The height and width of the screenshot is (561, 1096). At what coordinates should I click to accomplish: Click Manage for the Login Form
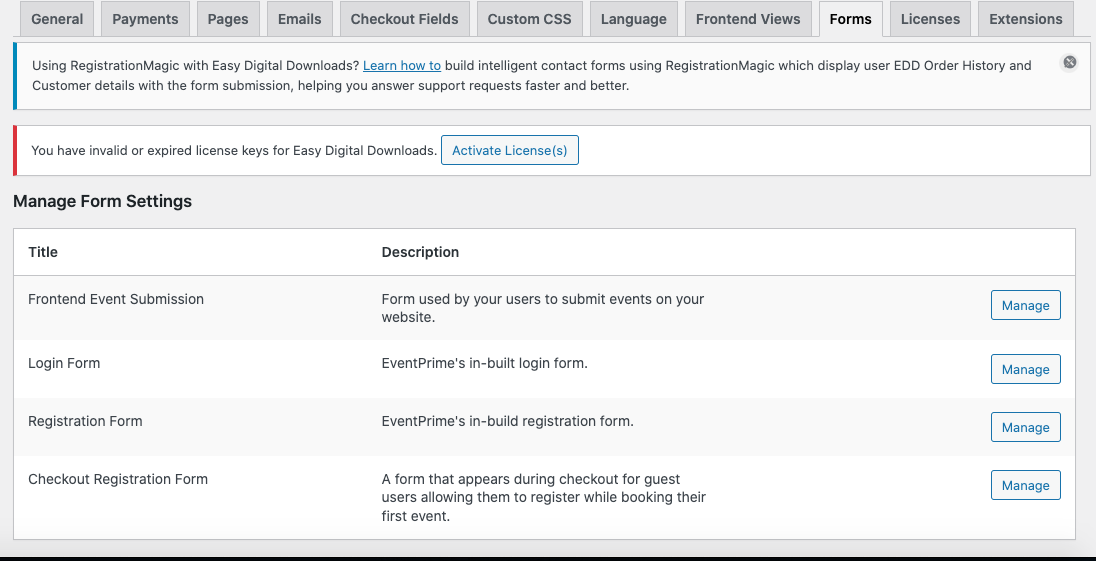tap(1025, 370)
